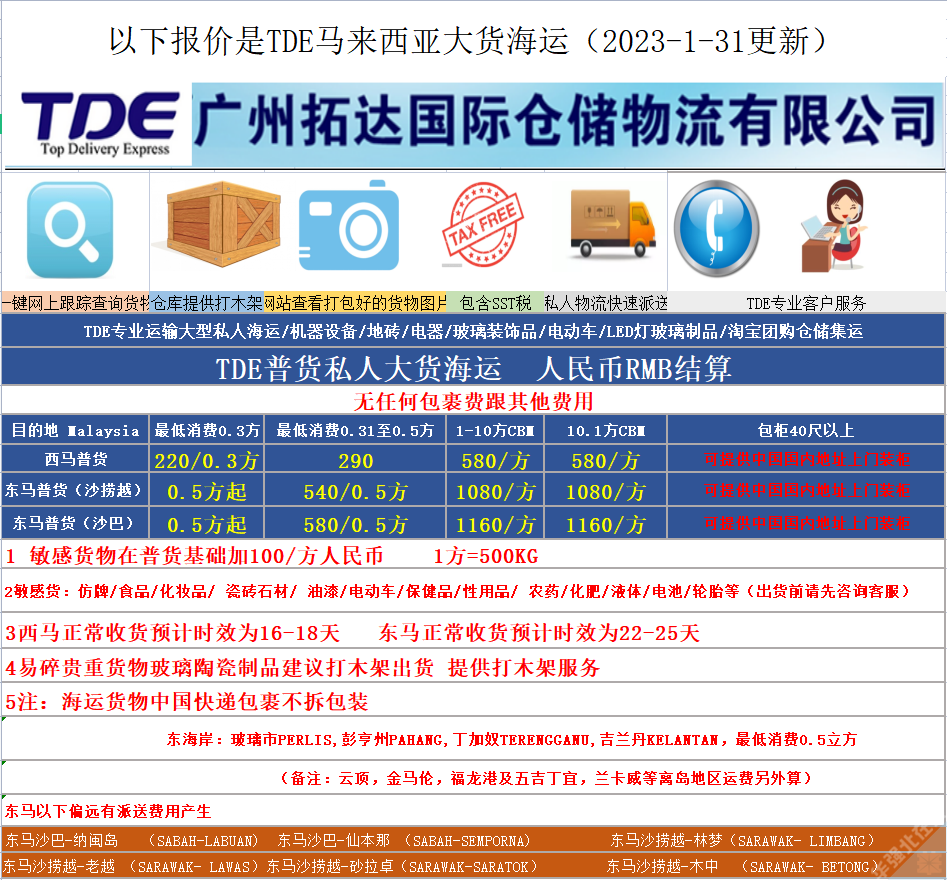Select the price cell 580/0.5方
The image size is (947, 880).
point(355,524)
